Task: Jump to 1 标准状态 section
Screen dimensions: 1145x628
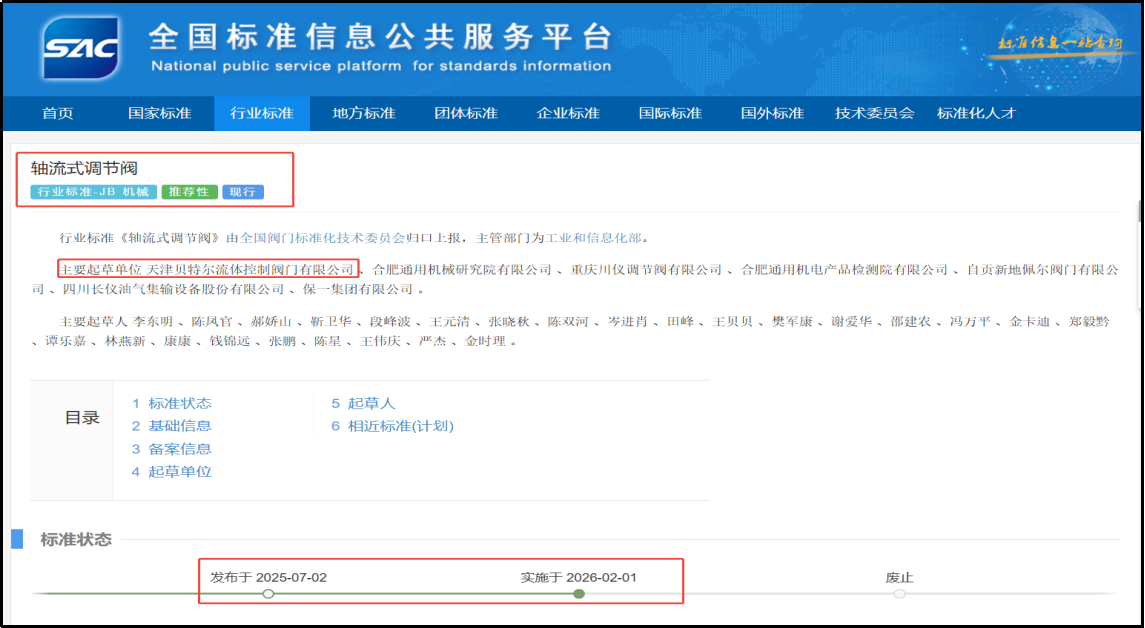Action: tap(172, 403)
